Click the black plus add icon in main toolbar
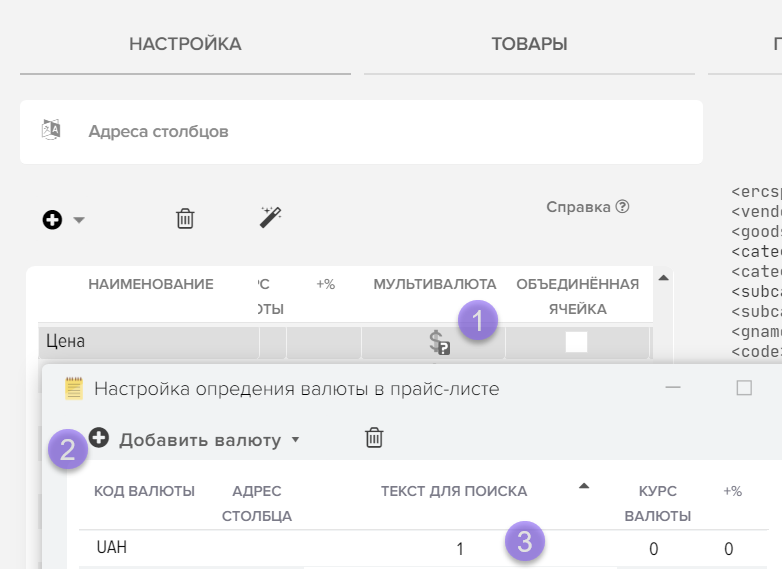Screen dimensions: 782x569 click(x=53, y=219)
